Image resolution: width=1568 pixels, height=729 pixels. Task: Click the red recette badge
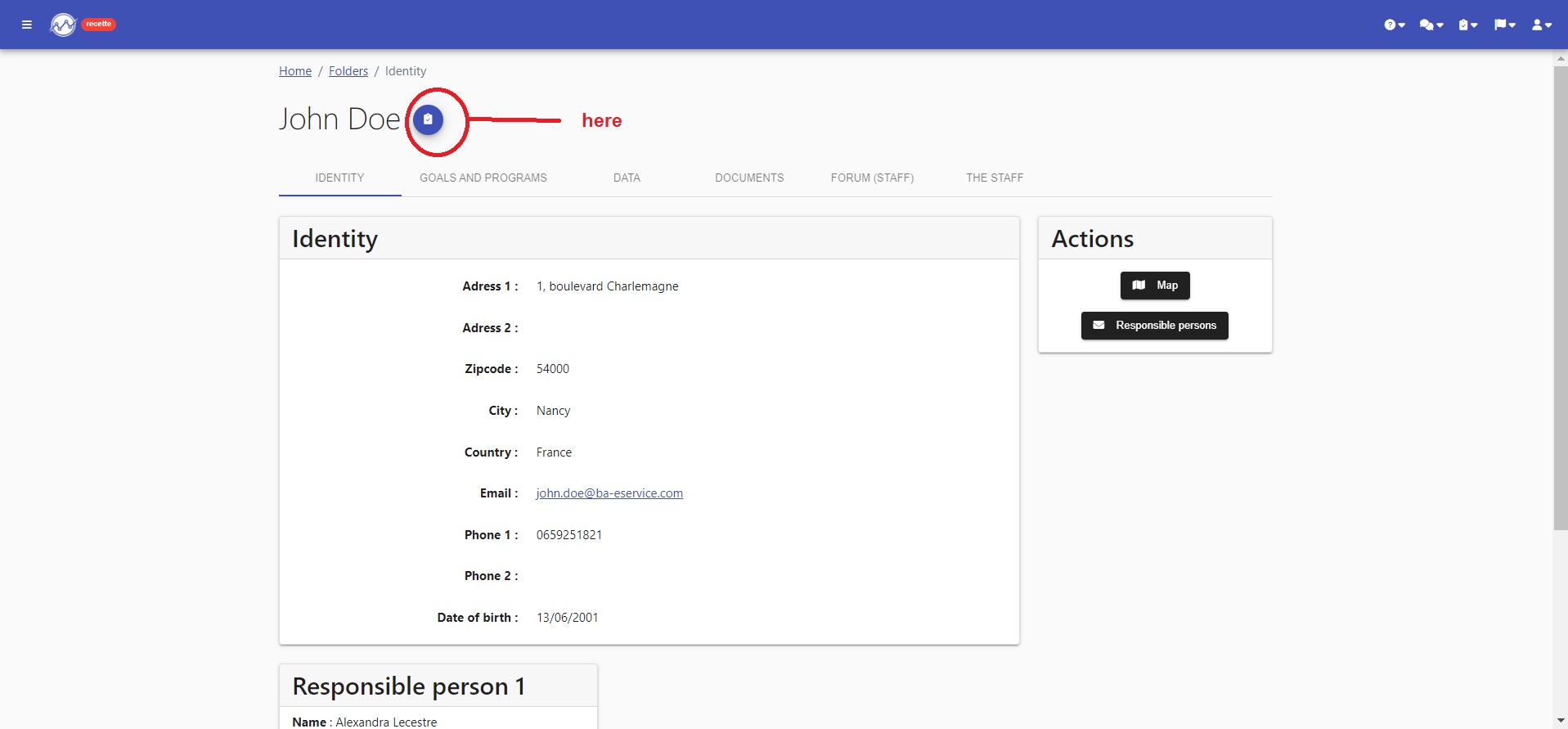(x=98, y=24)
